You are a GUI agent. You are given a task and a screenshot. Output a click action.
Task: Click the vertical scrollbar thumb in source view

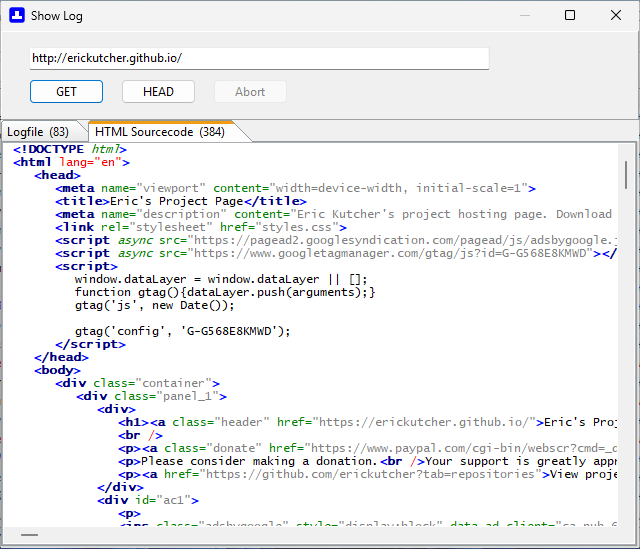(626, 175)
